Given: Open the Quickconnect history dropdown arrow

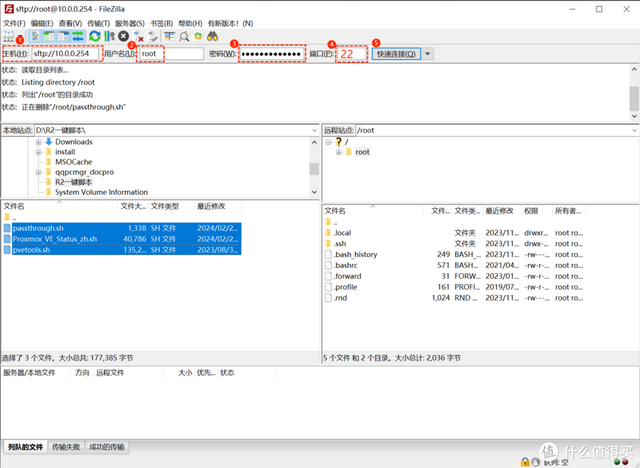Looking at the screenshot, I should [429, 54].
